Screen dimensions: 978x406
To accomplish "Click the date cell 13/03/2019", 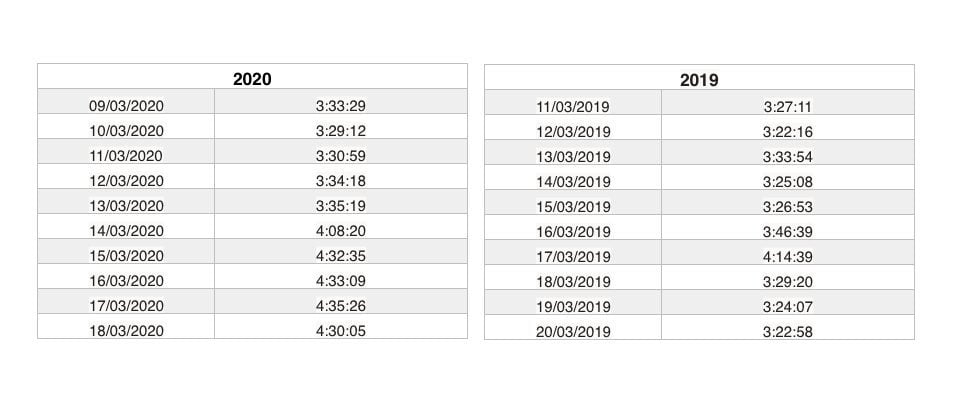I will (x=573, y=152).
